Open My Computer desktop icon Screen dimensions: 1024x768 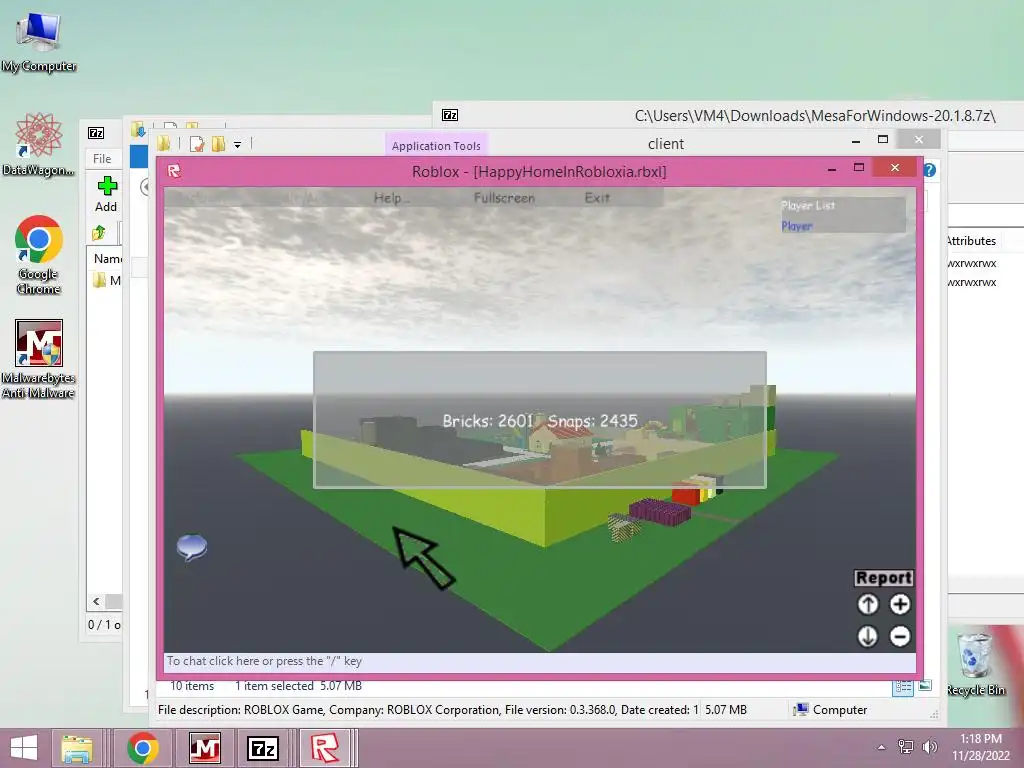coord(39,42)
